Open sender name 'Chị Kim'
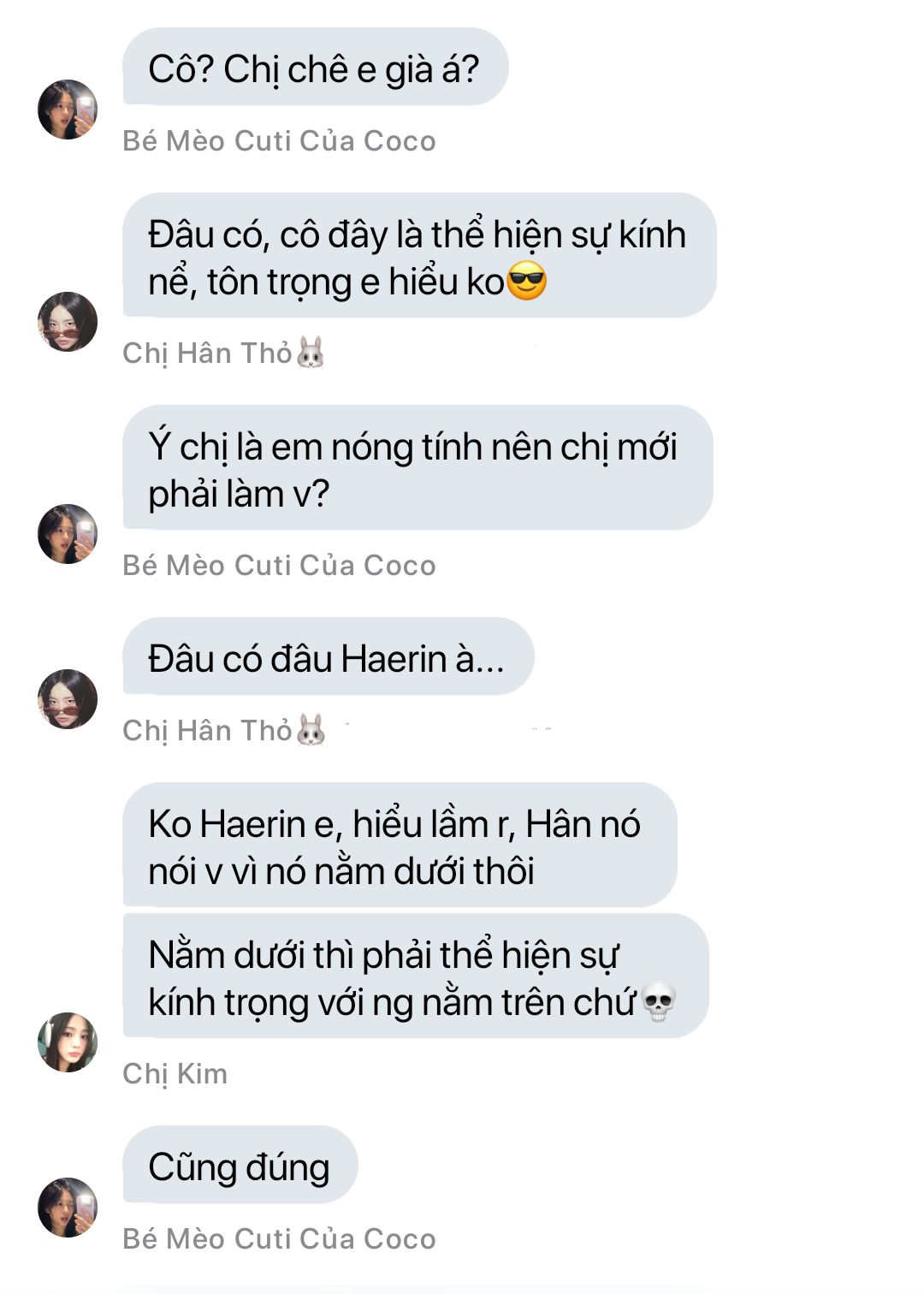 [x=175, y=1073]
